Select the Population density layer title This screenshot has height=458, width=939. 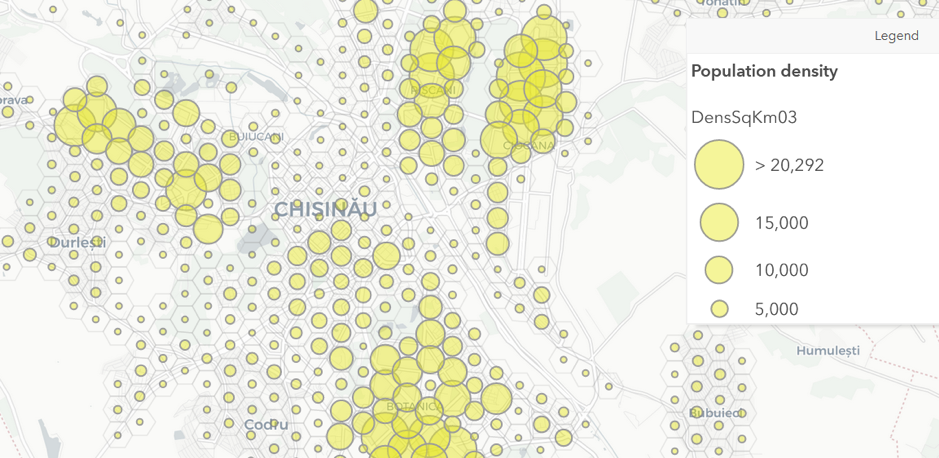pyautogui.click(x=764, y=72)
